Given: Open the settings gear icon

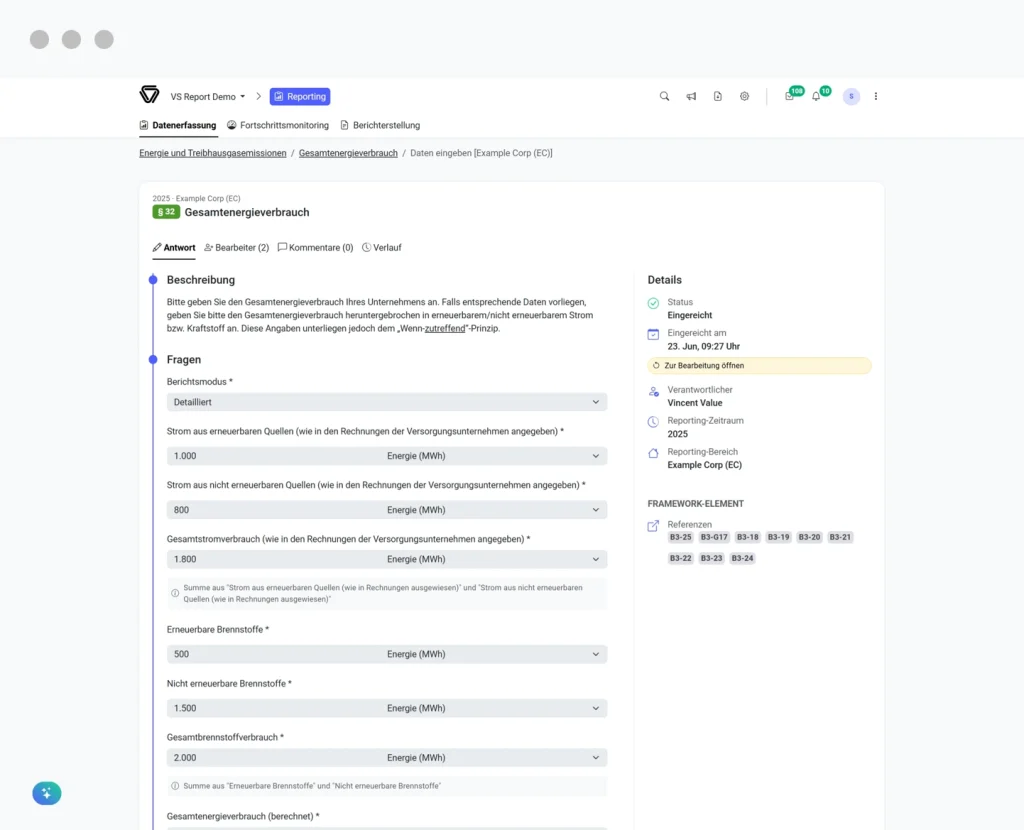Looking at the screenshot, I should coord(744,97).
